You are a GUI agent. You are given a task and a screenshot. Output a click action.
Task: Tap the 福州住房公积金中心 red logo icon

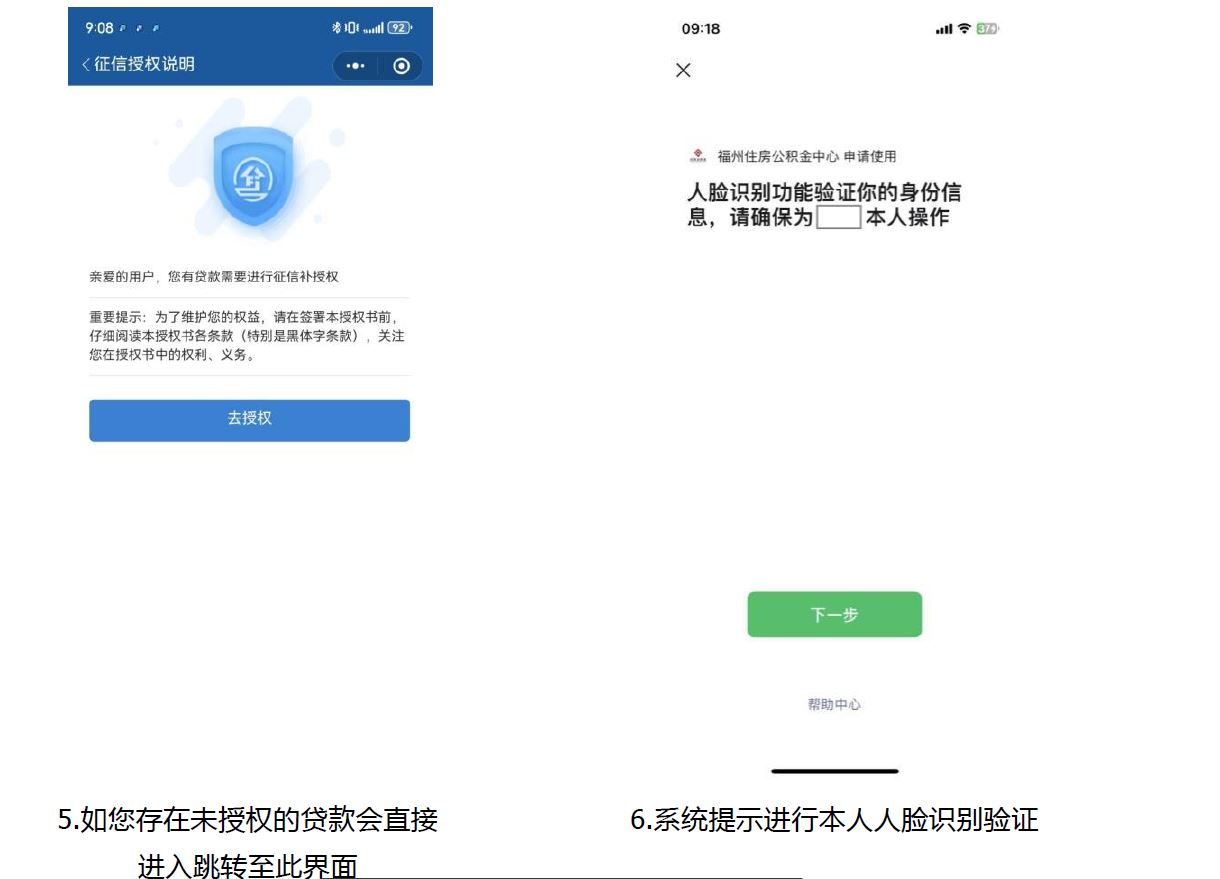(x=697, y=156)
